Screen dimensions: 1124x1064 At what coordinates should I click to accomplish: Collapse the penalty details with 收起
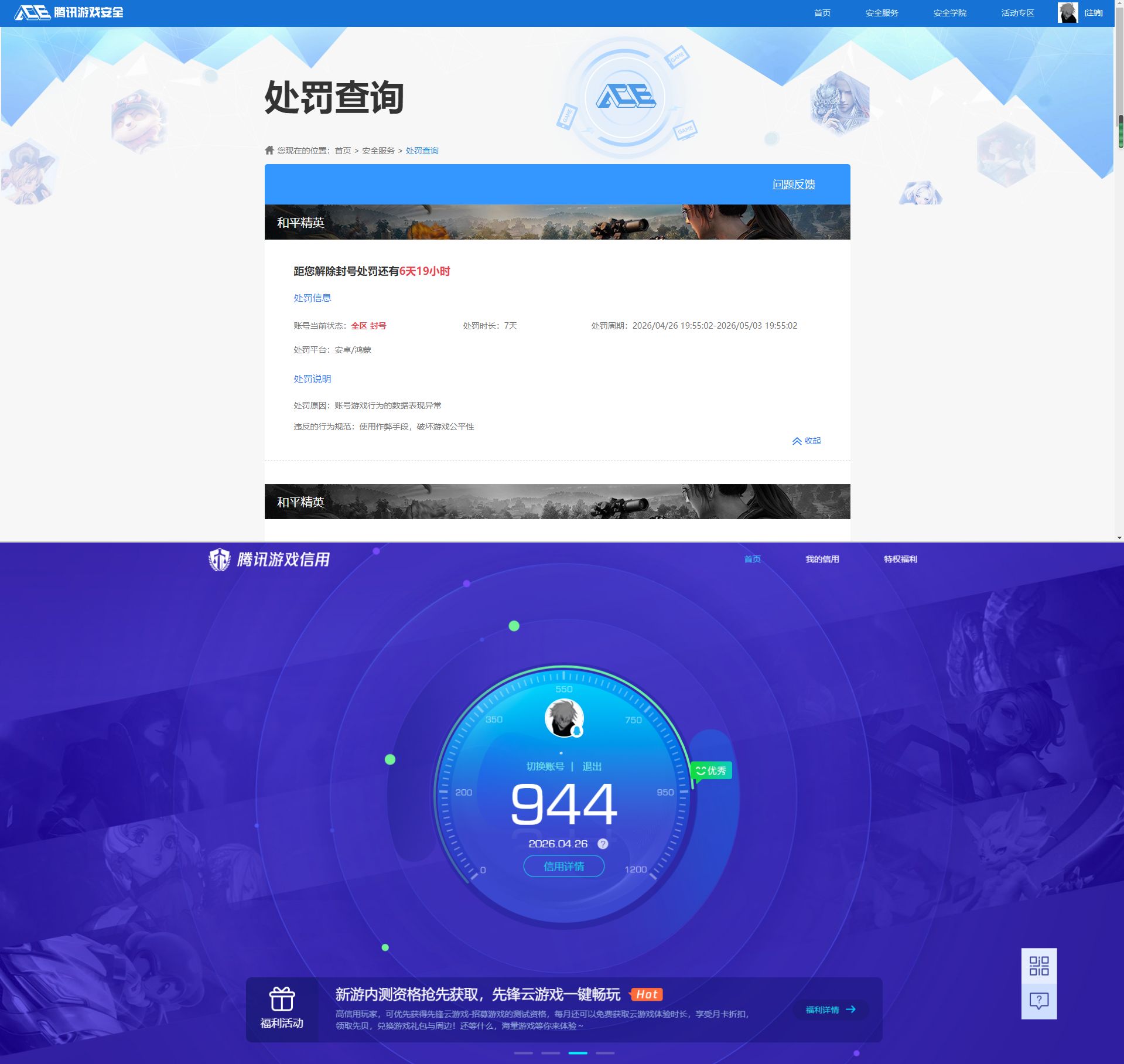pos(812,441)
